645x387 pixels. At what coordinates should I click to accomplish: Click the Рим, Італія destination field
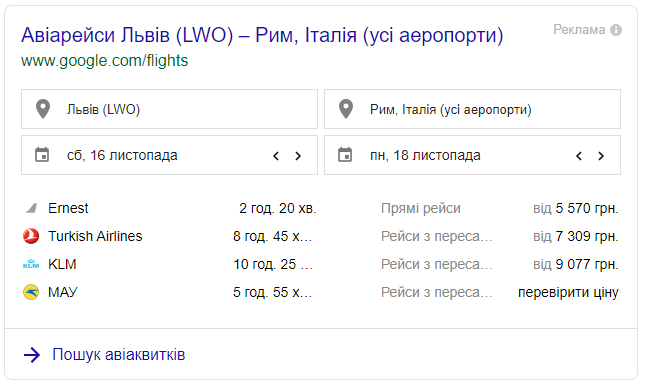472,109
